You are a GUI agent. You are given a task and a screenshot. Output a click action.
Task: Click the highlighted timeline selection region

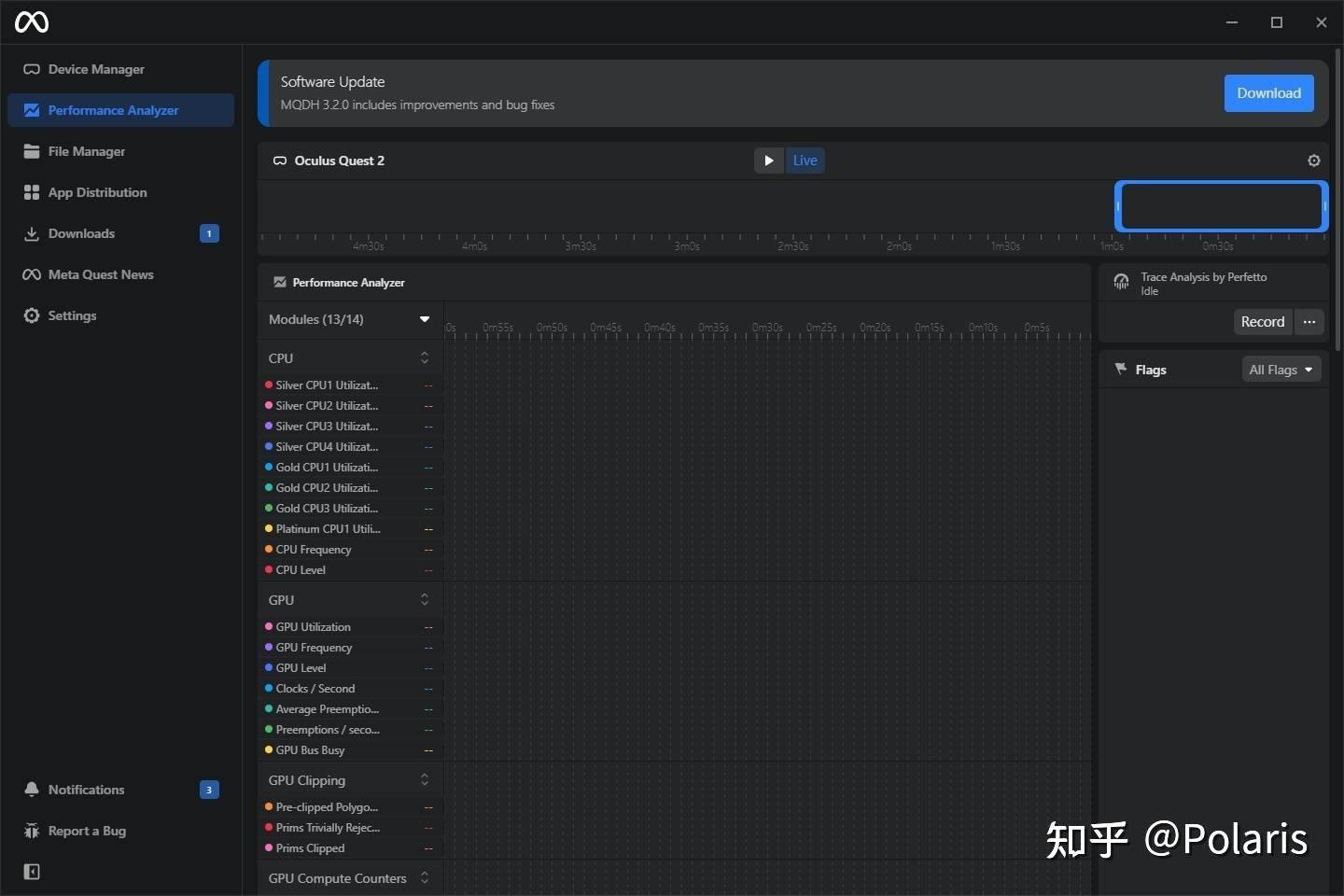tap(1221, 206)
